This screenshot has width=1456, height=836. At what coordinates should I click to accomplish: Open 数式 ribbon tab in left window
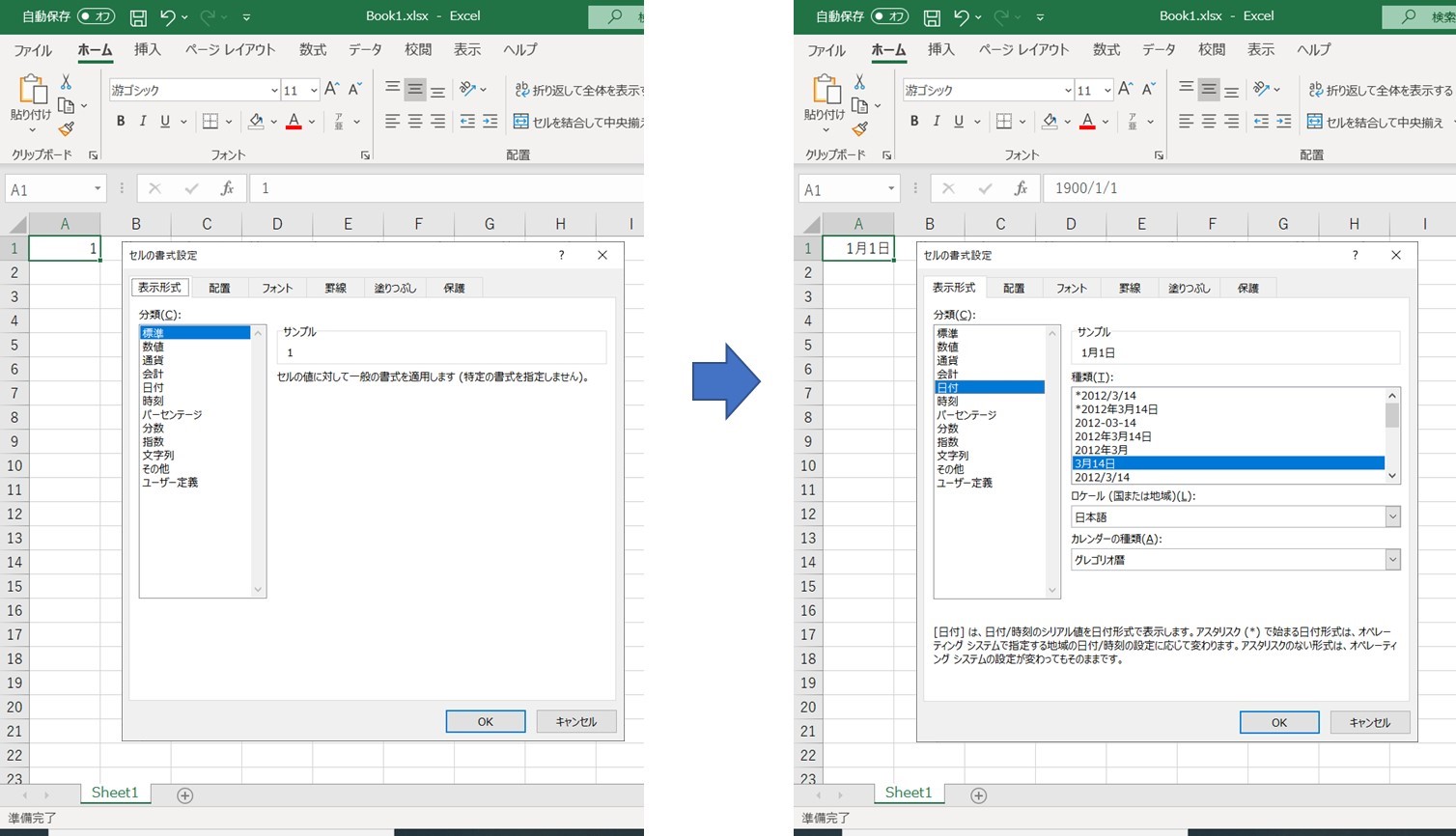pyautogui.click(x=313, y=49)
